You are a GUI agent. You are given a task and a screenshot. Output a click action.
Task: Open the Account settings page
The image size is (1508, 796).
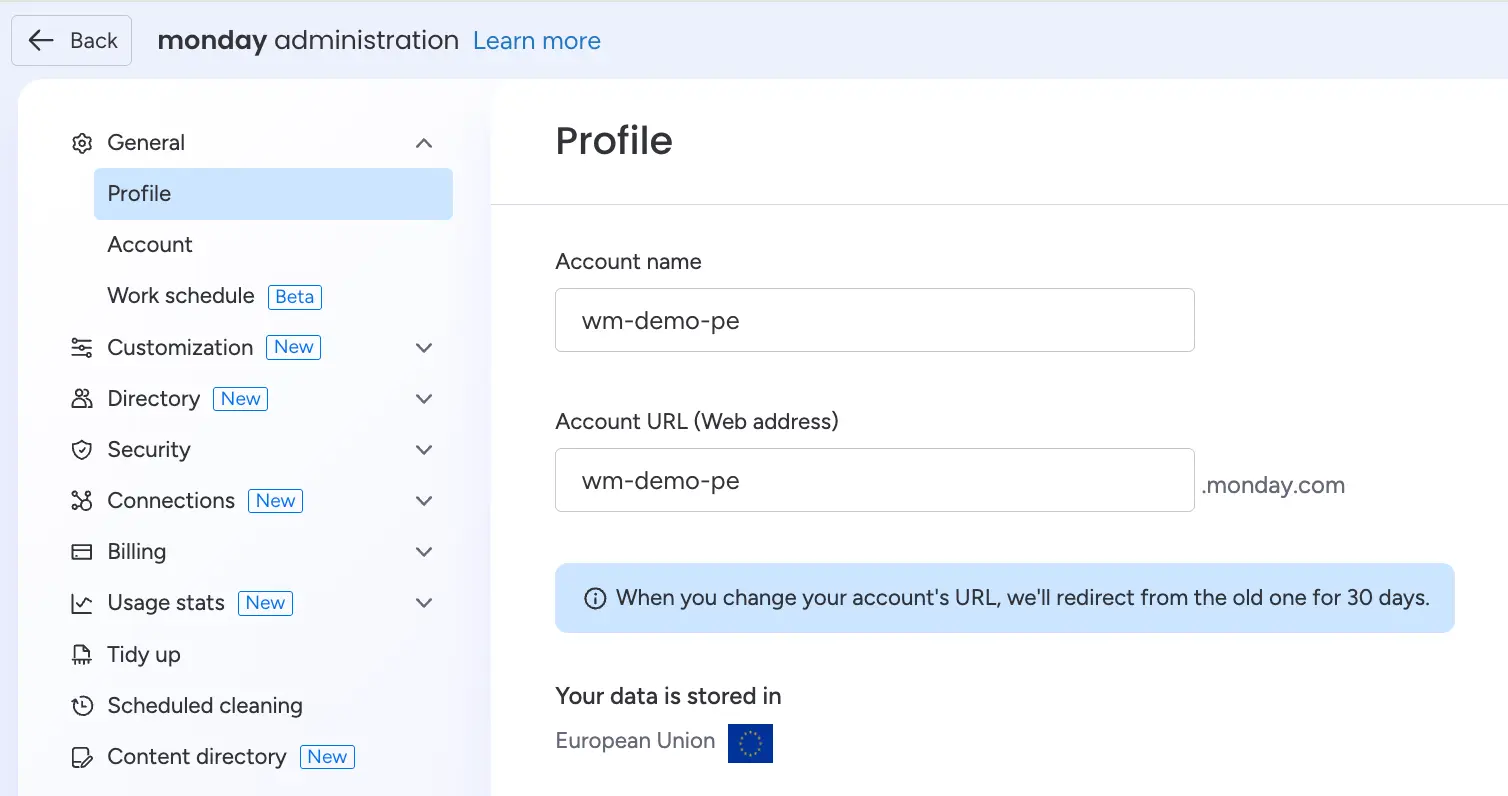pyautogui.click(x=150, y=245)
